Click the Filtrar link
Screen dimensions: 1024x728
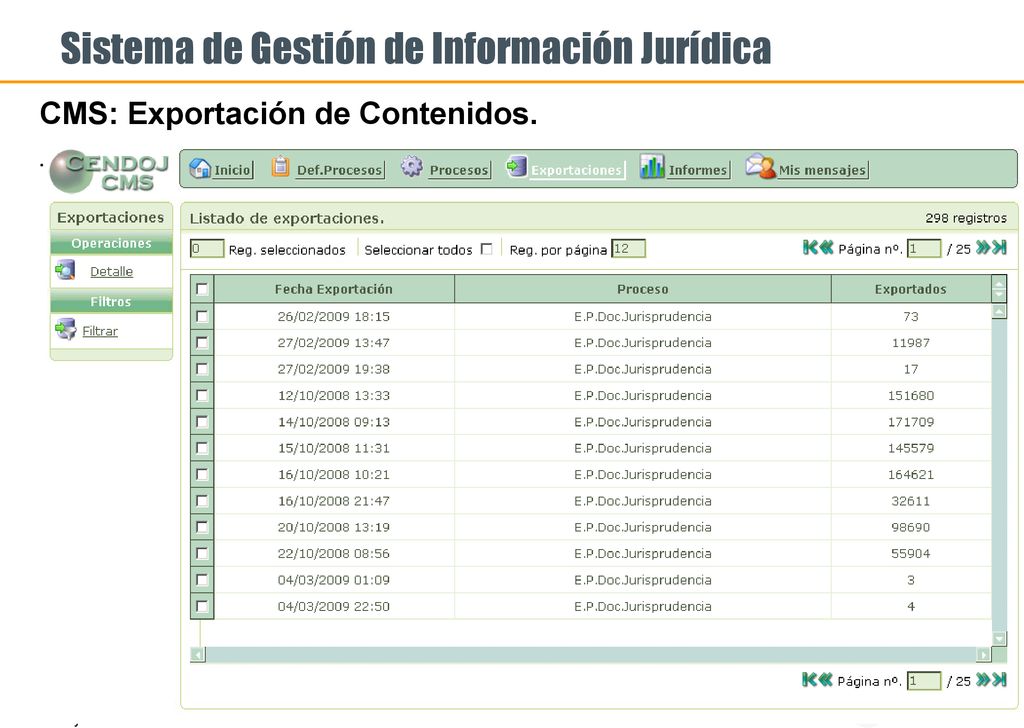[100, 331]
